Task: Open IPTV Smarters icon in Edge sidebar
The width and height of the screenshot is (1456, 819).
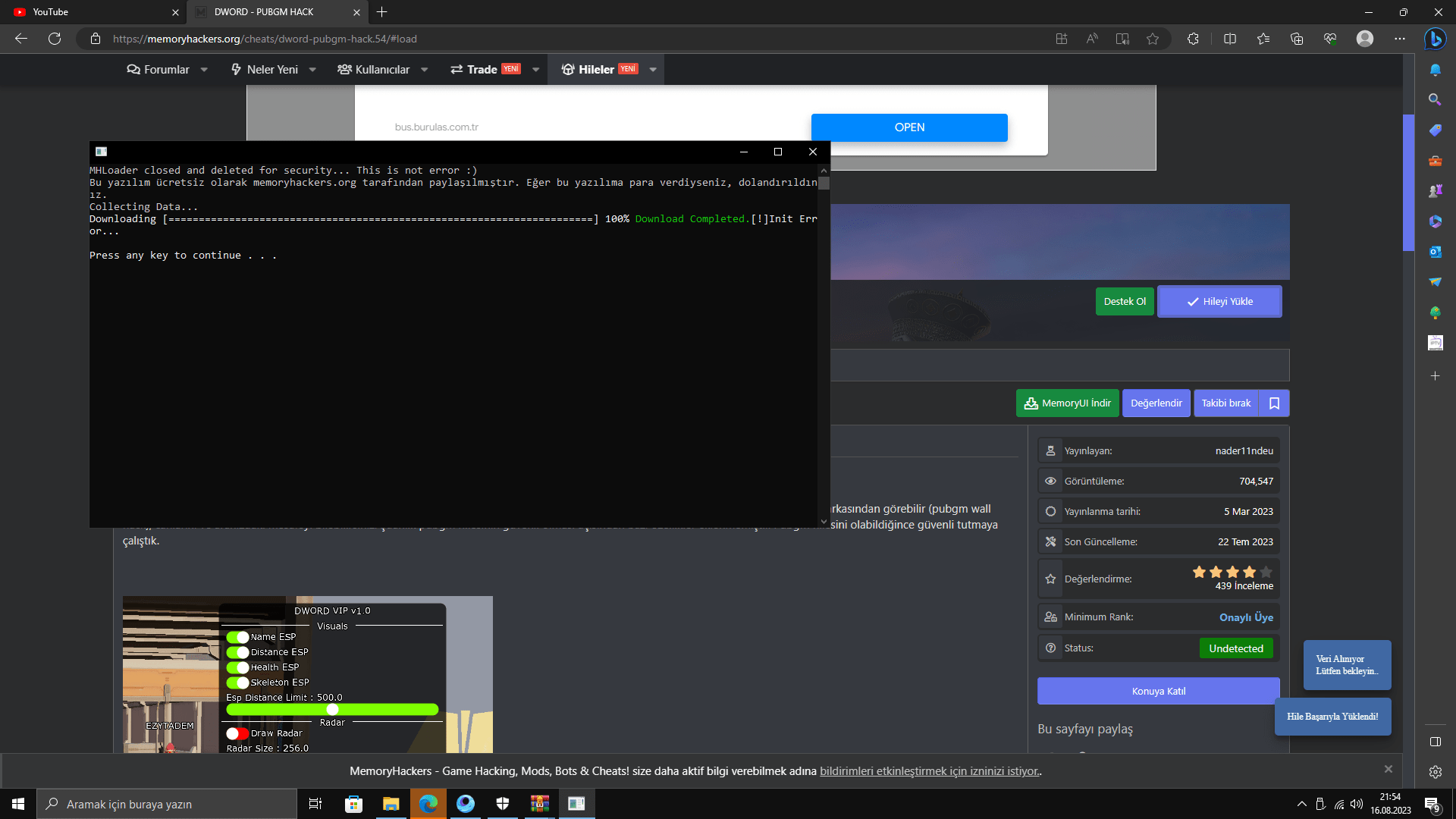Action: tap(1436, 343)
